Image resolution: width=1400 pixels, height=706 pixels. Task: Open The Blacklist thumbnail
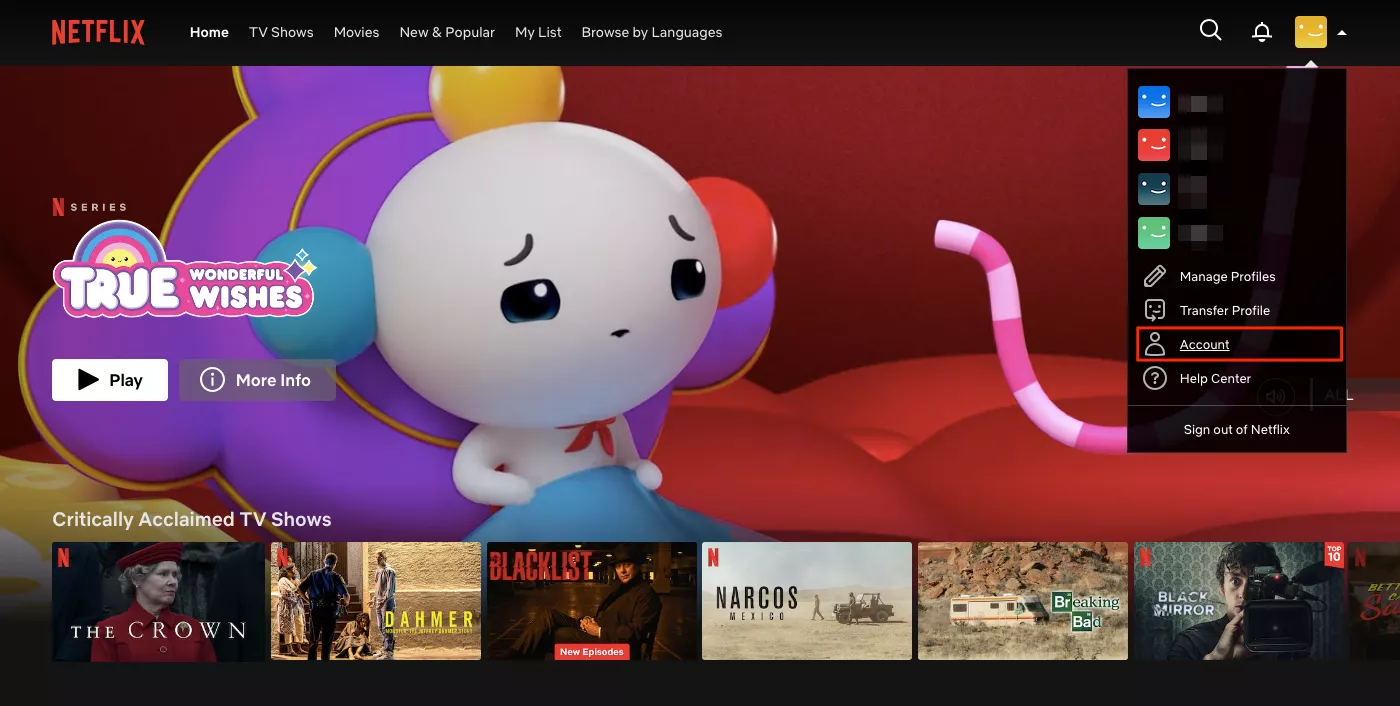[x=592, y=601]
